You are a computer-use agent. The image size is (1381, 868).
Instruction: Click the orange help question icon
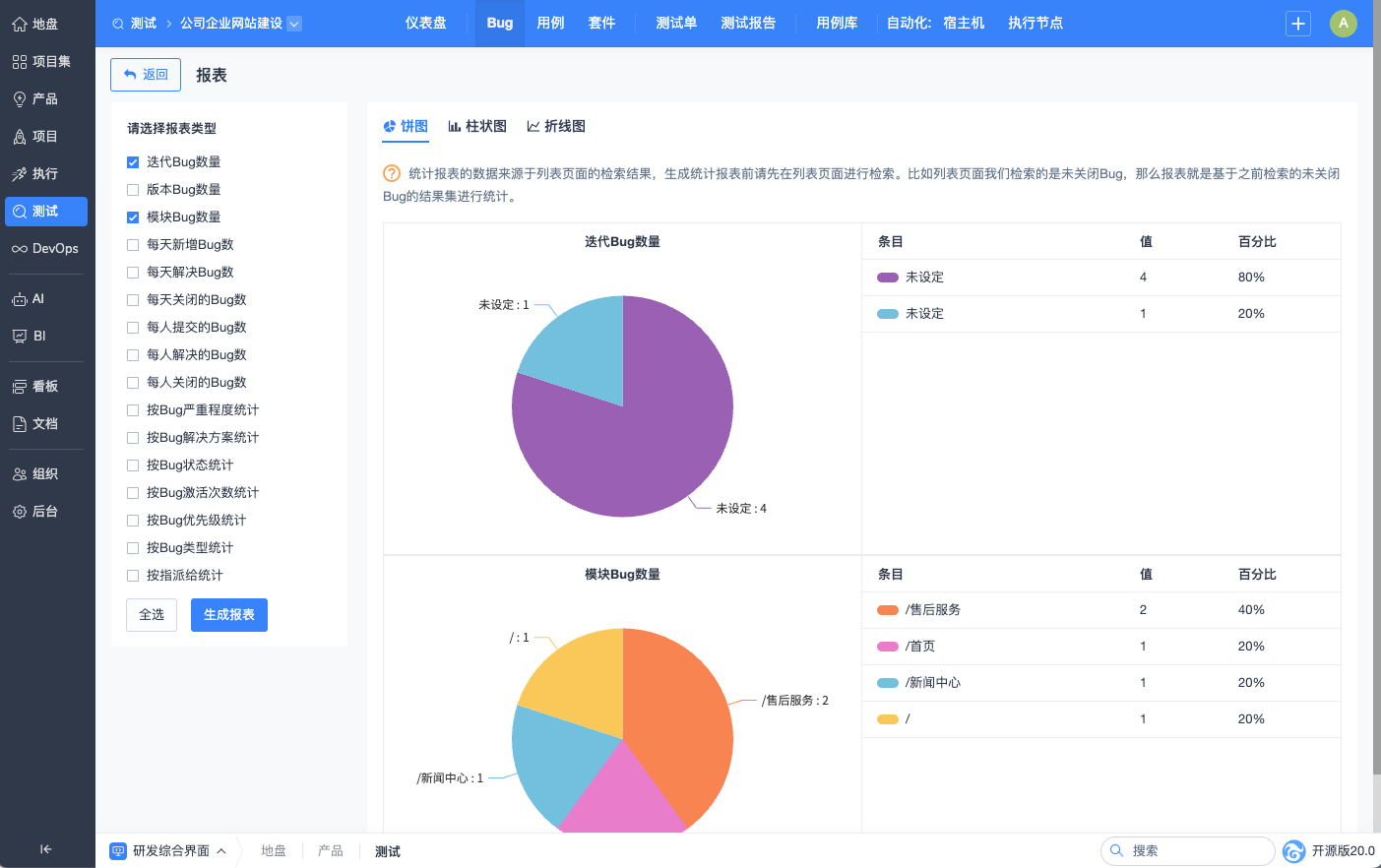(392, 173)
